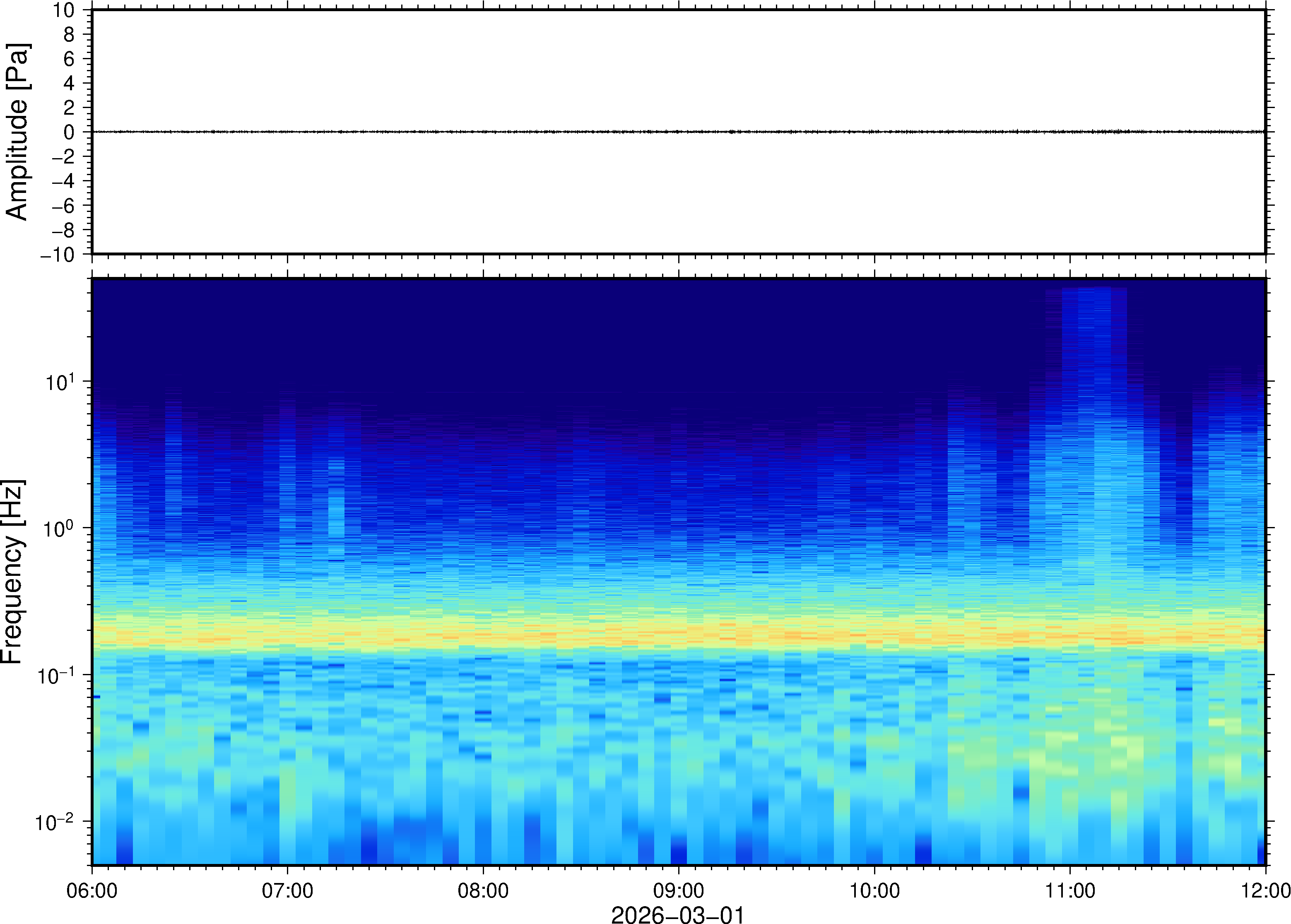Click the yellow-orange microbarom band in spectrogram
This screenshot has width=1291, height=924.
pyautogui.click(x=677, y=633)
